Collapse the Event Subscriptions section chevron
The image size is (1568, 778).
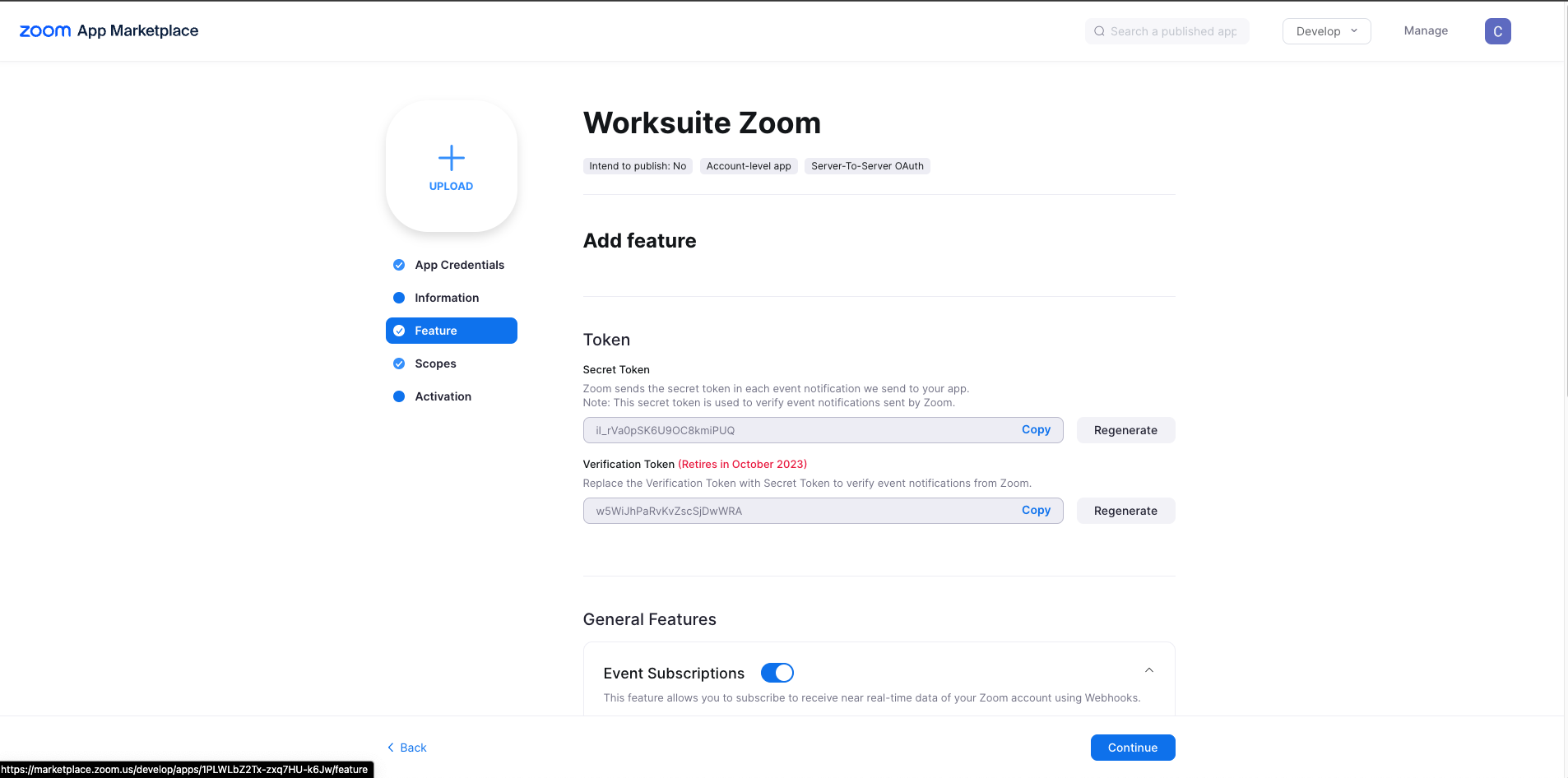[1149, 670]
